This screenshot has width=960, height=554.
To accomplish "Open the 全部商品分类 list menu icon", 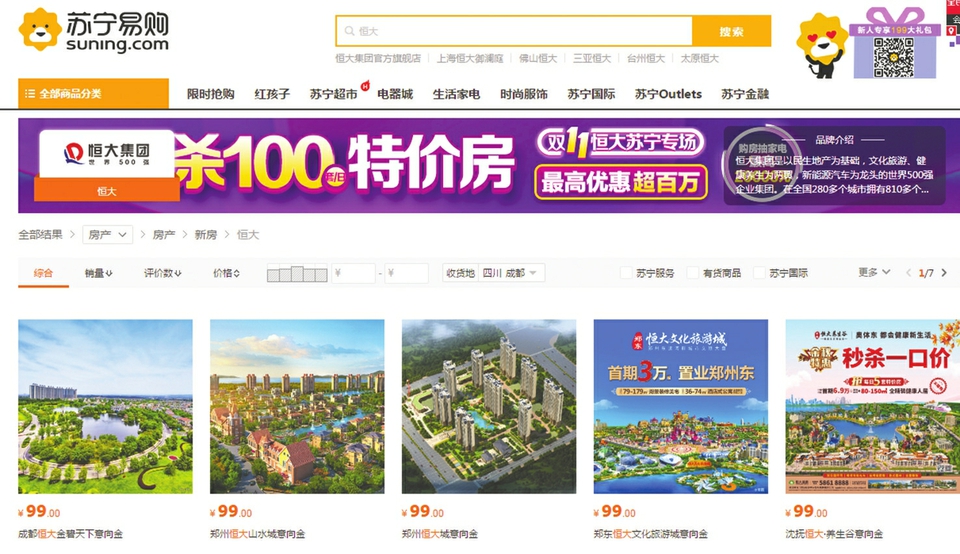I will [29, 94].
